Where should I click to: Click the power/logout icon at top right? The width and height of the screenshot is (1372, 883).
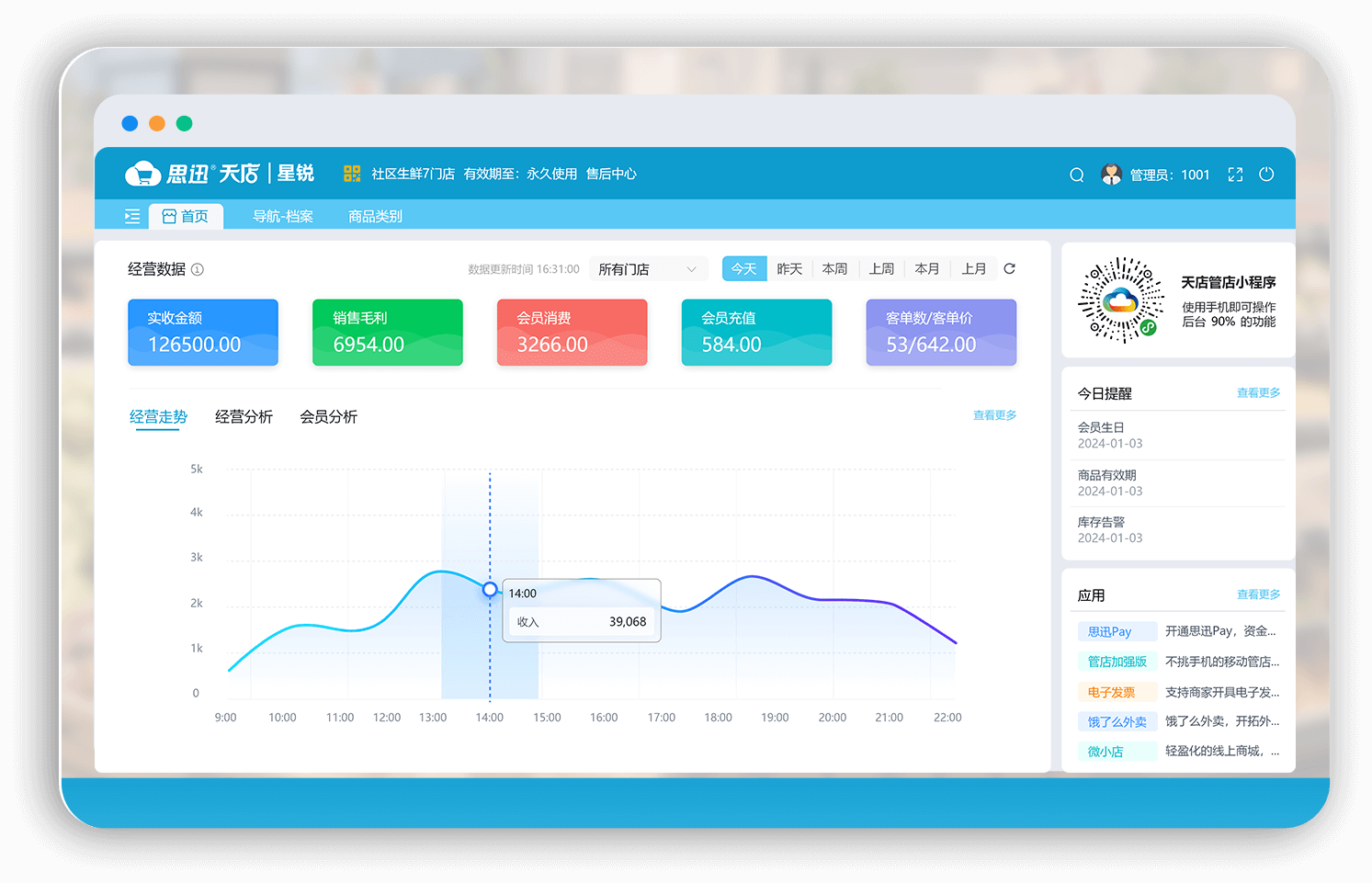[1266, 174]
